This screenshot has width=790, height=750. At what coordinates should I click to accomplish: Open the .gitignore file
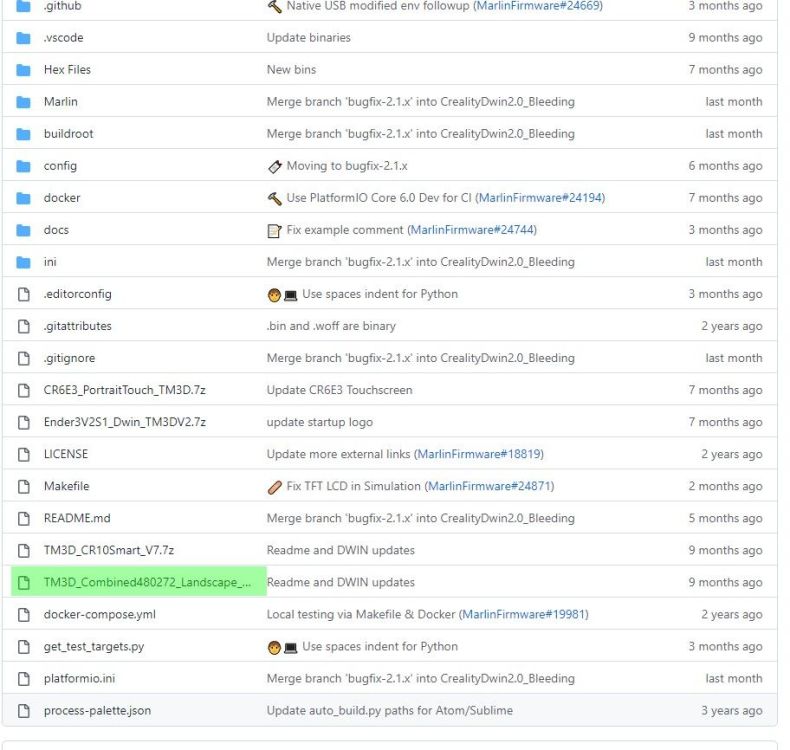pyautogui.click(x=69, y=359)
